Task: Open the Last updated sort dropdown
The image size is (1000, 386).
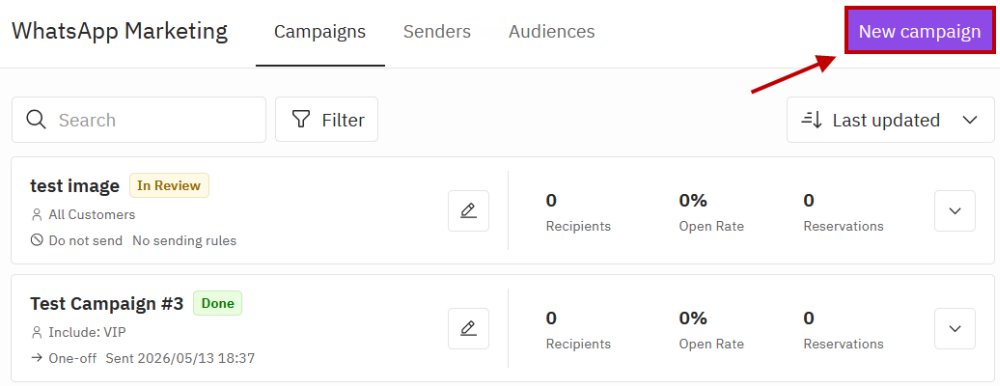Action: (890, 119)
